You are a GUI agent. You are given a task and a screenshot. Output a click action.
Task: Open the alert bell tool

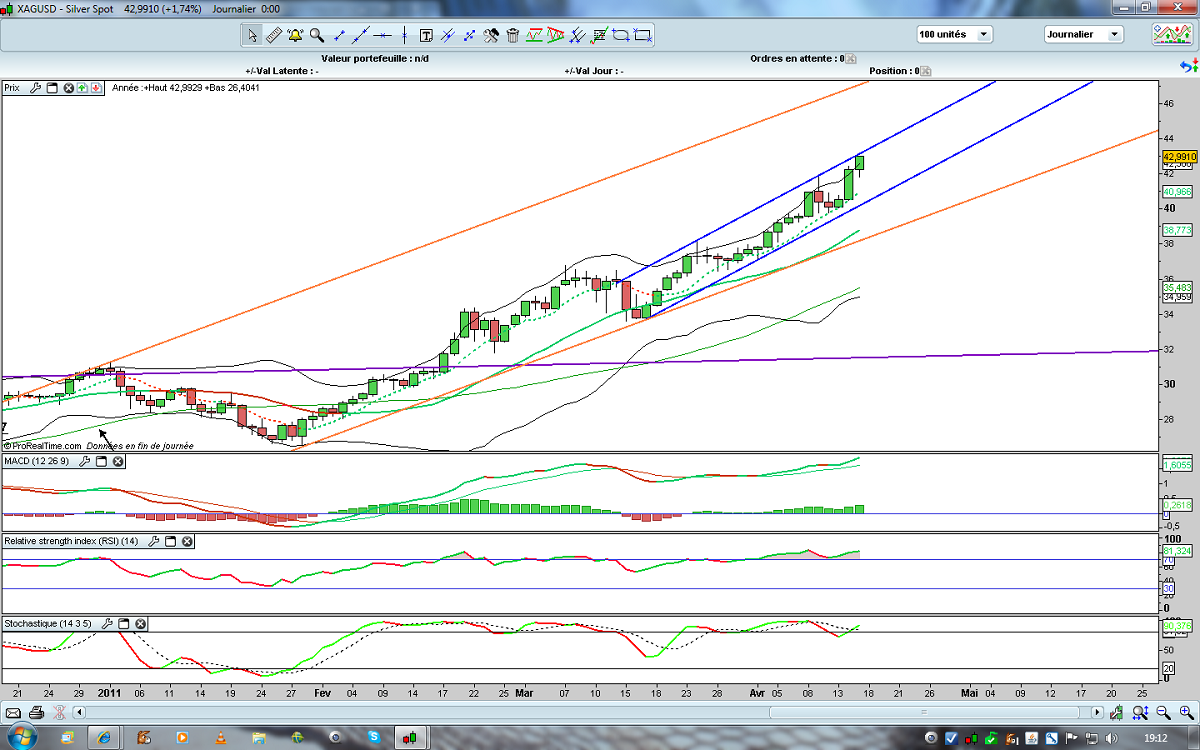(295, 35)
